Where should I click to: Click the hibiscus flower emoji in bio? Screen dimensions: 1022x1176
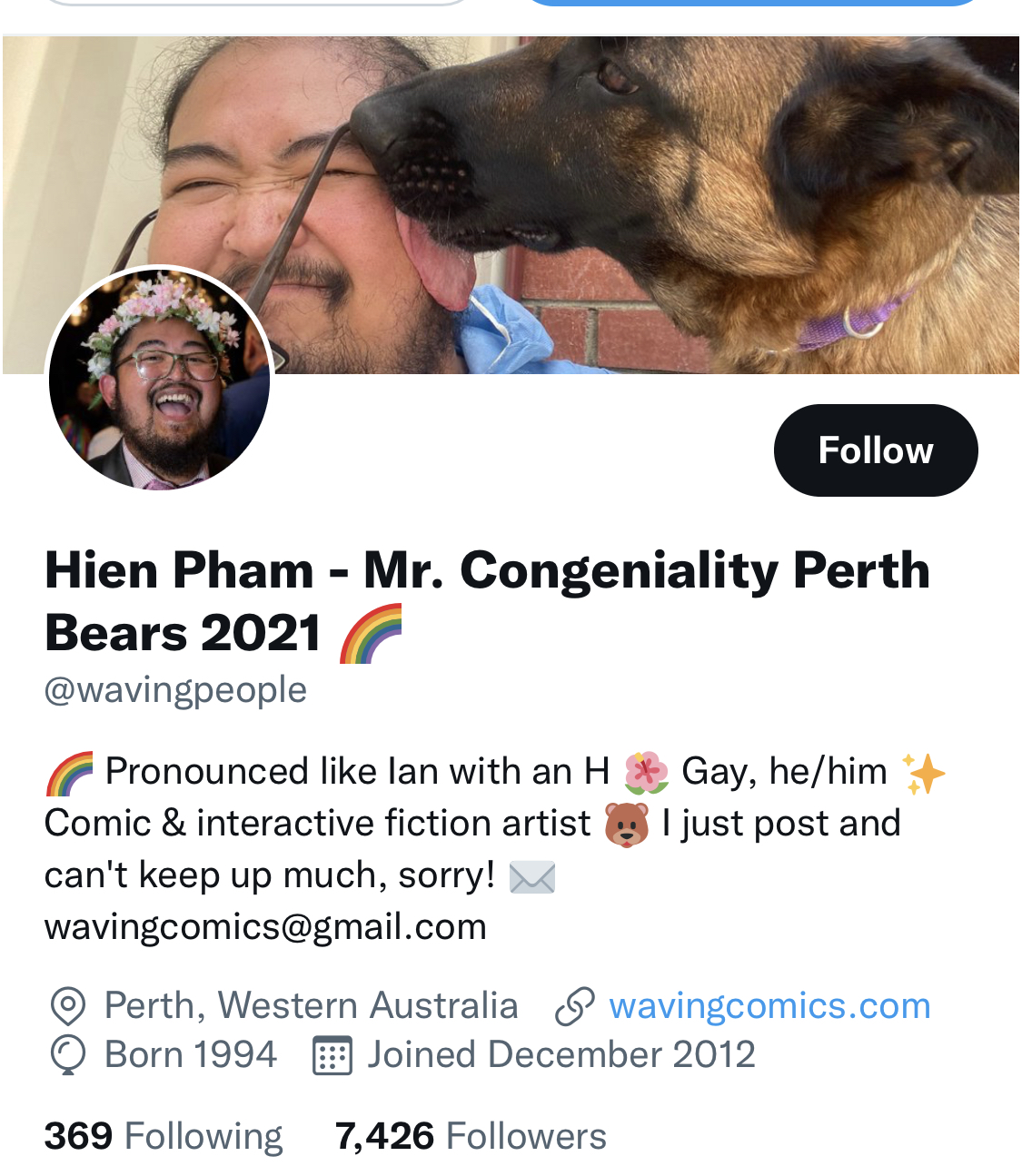tap(647, 773)
